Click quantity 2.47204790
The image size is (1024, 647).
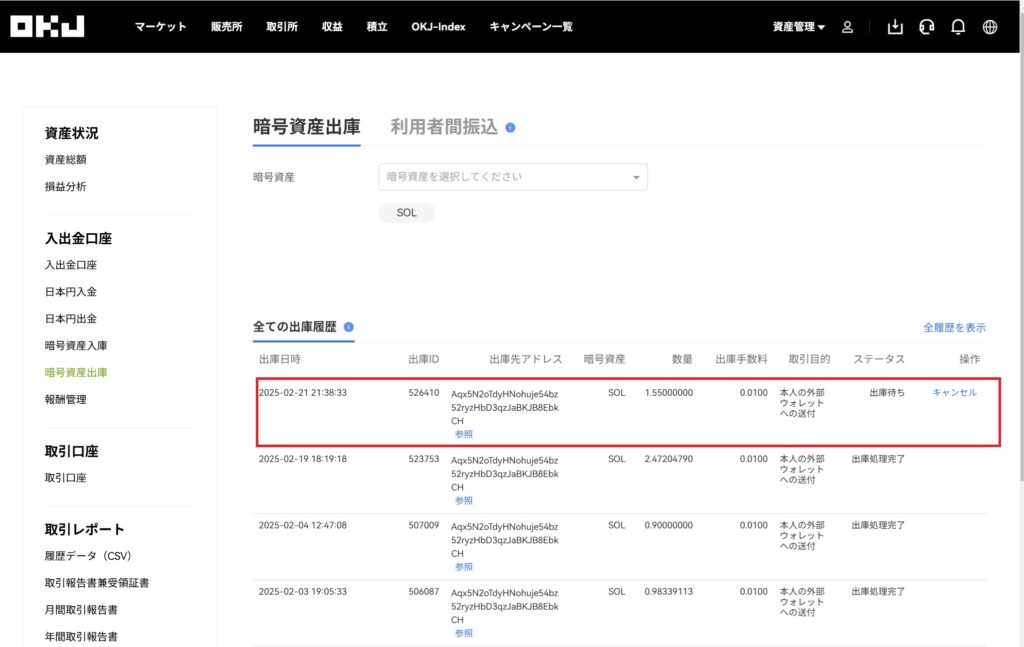[x=669, y=459]
